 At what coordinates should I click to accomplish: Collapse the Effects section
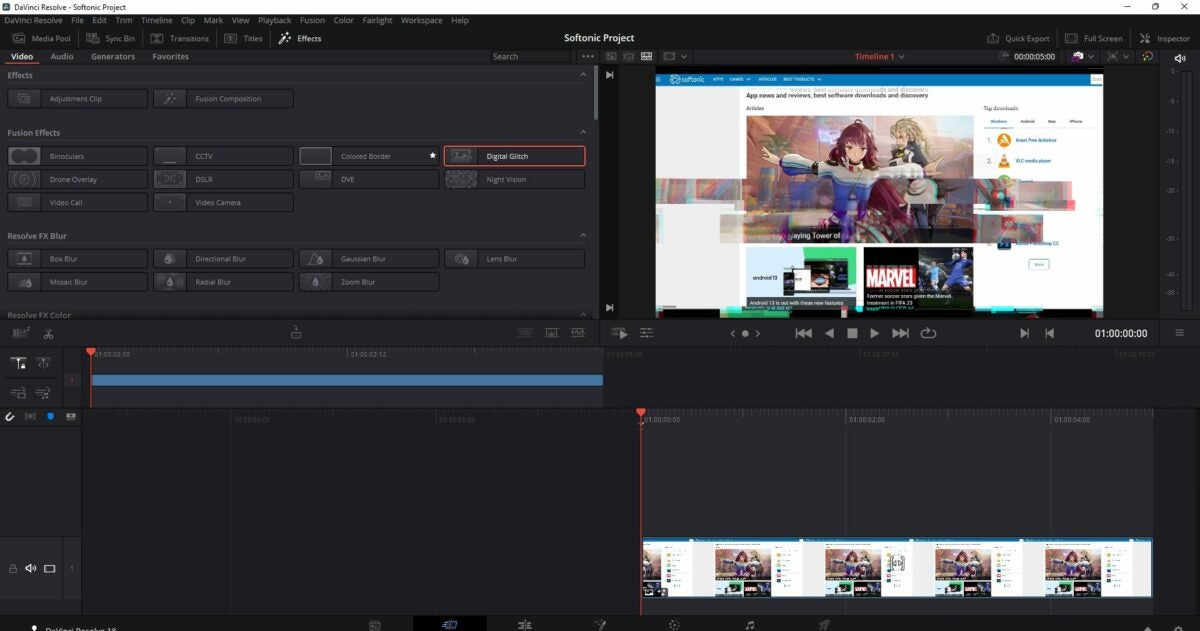tap(583, 75)
